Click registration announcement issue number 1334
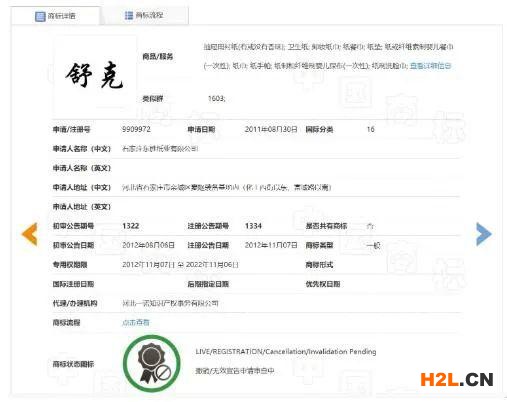This screenshot has height=402, width=507. pyautogui.click(x=253, y=226)
